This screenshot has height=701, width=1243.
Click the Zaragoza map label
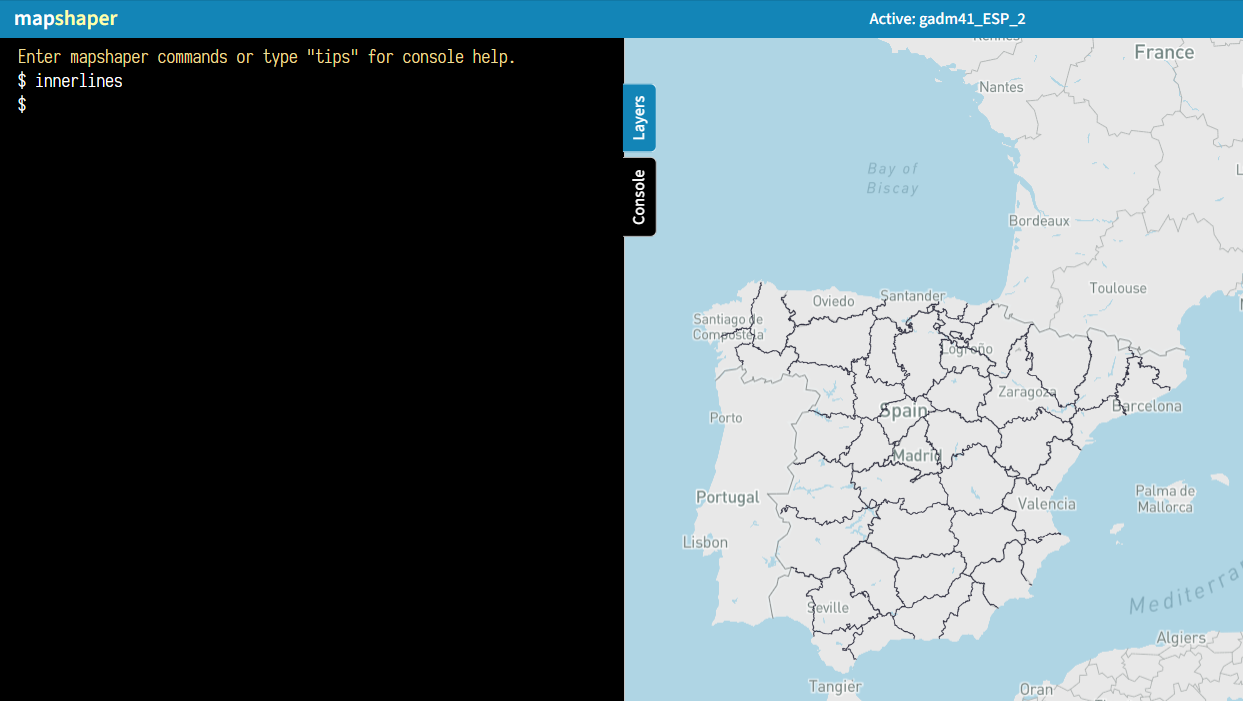[x=1027, y=392]
